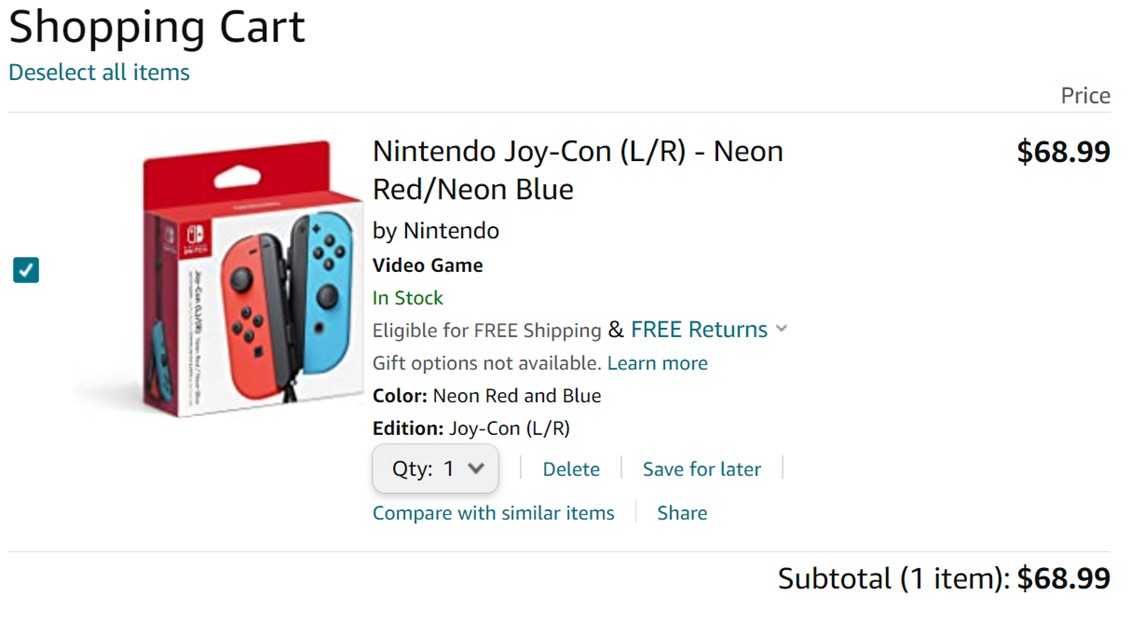Click the item price $68.99 in Price column
The image size is (1131, 636).
1063,152
